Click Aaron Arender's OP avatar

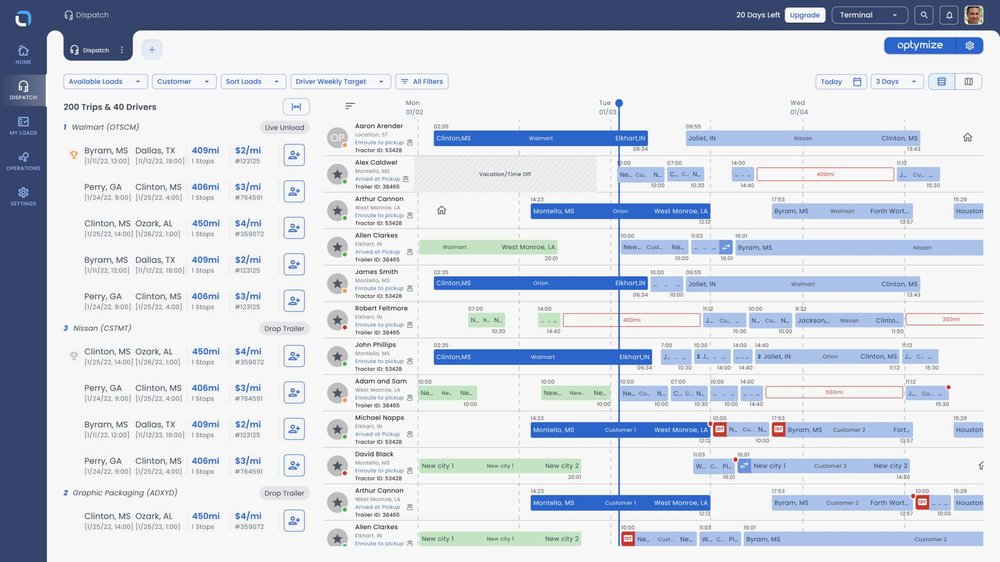point(337,138)
